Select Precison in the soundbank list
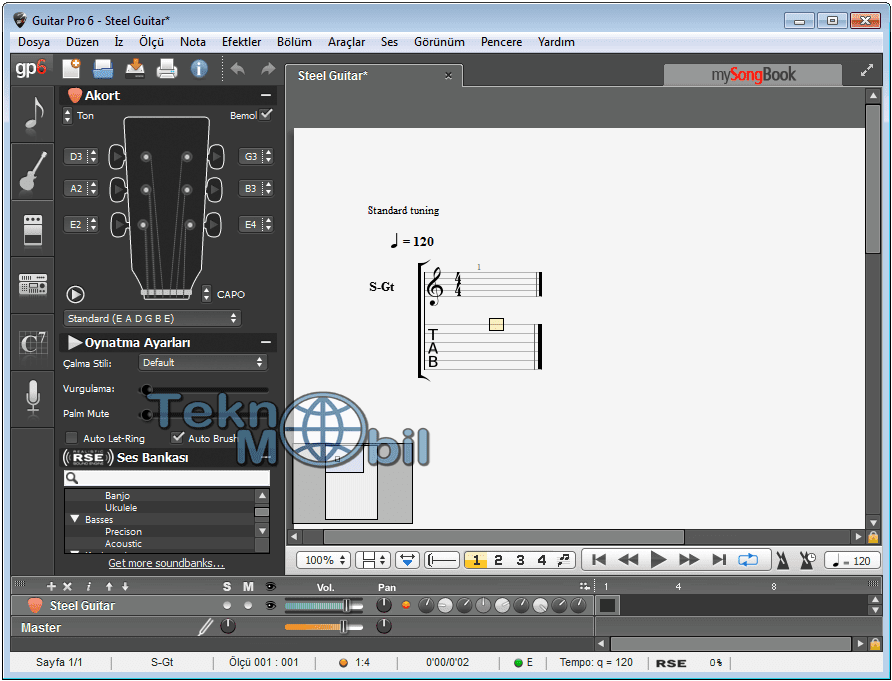 (x=123, y=531)
